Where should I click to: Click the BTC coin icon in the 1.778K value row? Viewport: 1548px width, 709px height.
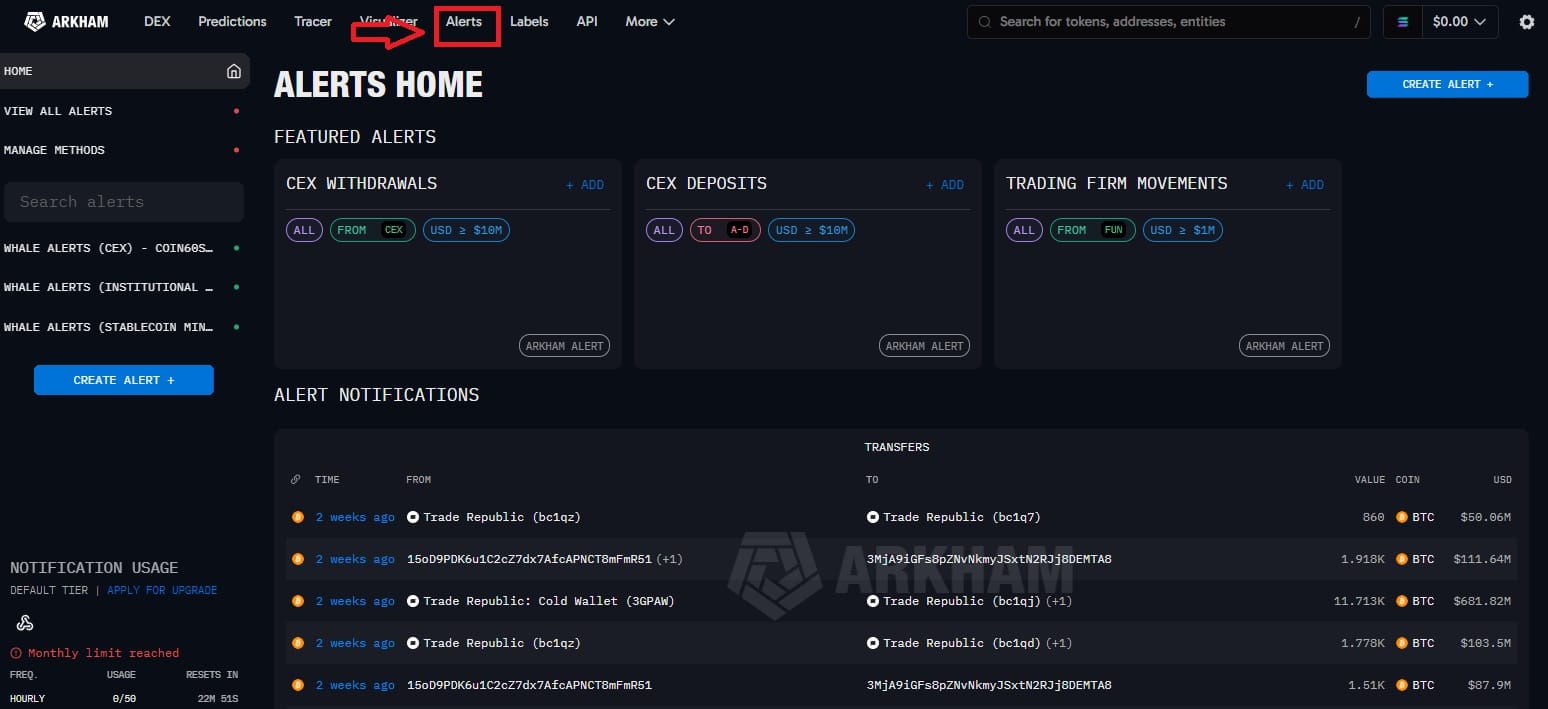click(x=1402, y=643)
